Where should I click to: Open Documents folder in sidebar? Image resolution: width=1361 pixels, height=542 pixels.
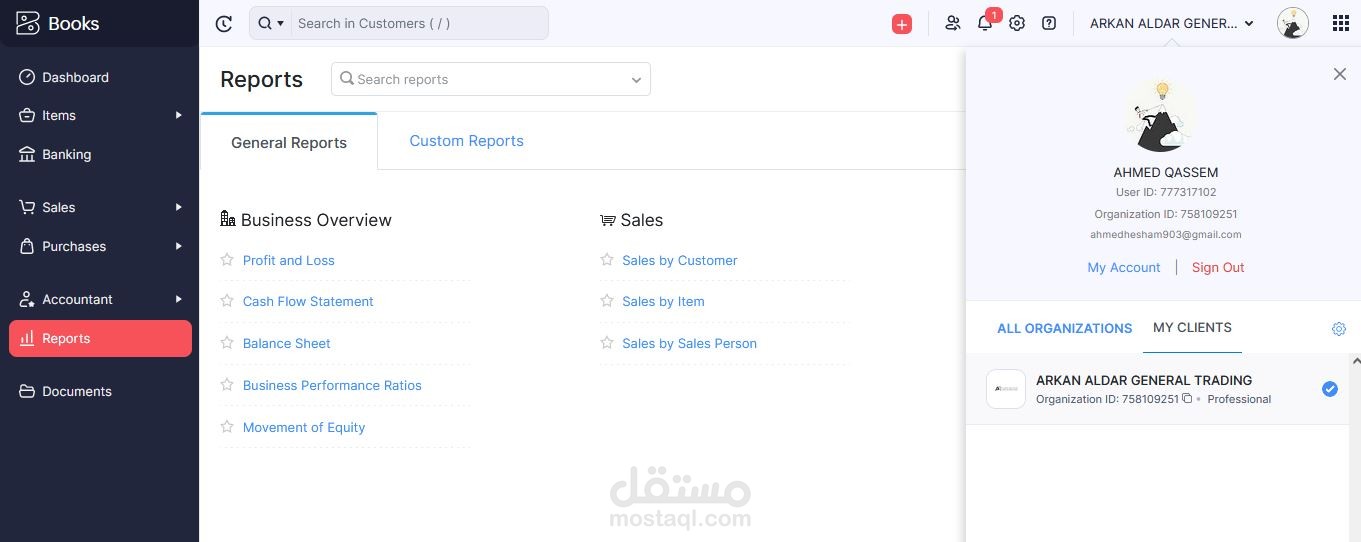(100, 391)
